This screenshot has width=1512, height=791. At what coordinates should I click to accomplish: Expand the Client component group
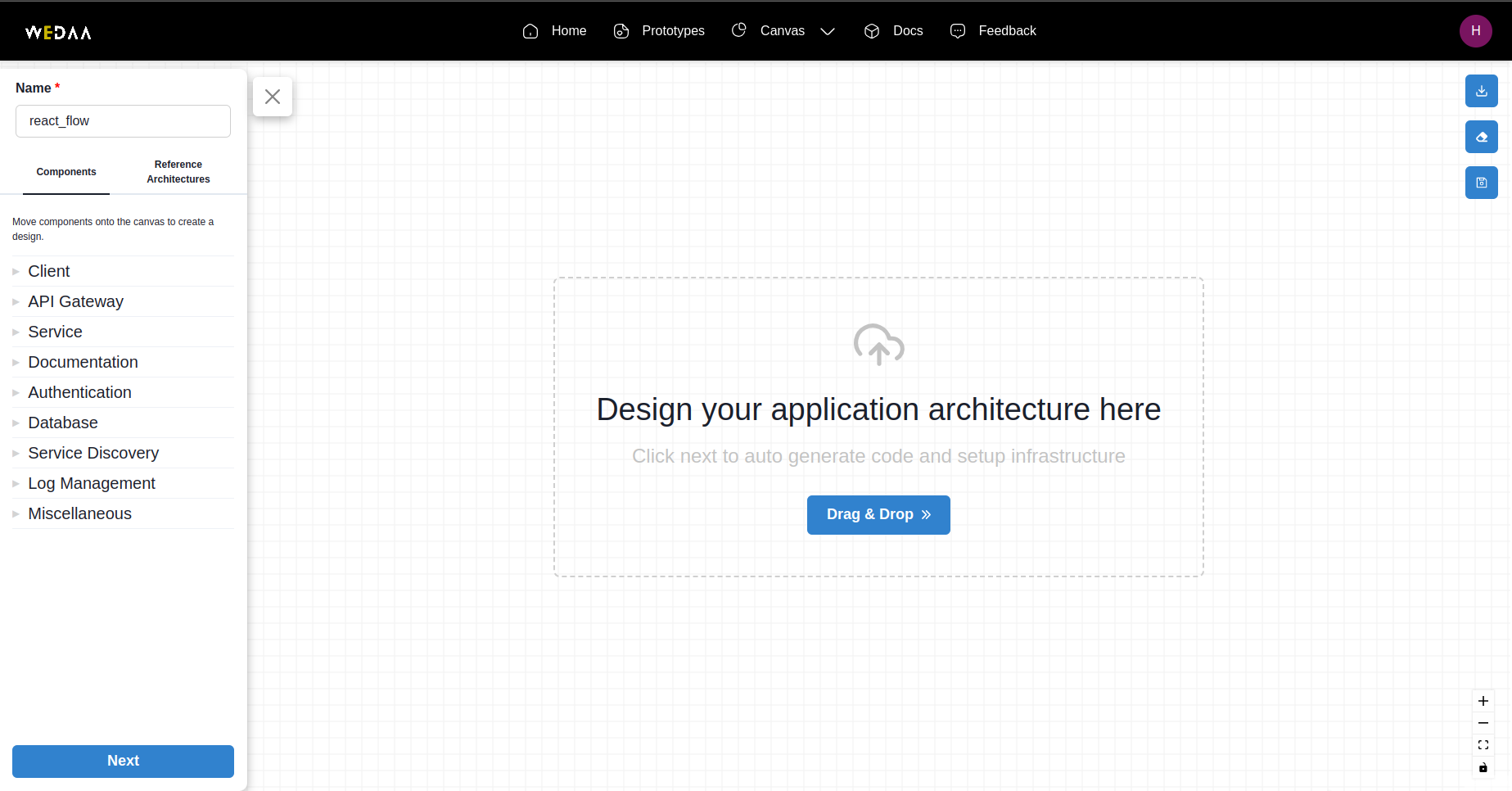point(123,271)
